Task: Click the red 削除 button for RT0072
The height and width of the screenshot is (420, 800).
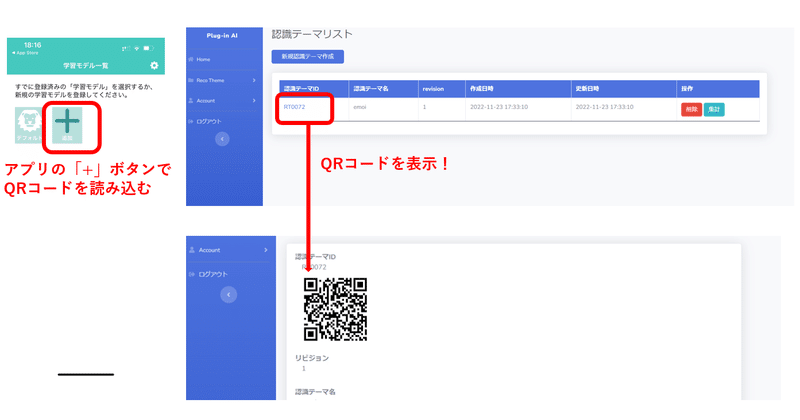Action: [x=691, y=109]
